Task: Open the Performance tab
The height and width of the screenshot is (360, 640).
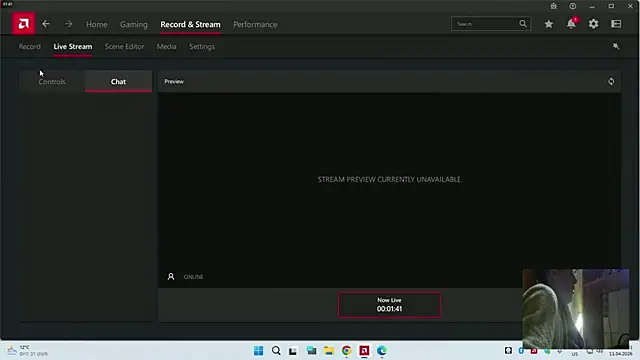Action: [x=255, y=24]
